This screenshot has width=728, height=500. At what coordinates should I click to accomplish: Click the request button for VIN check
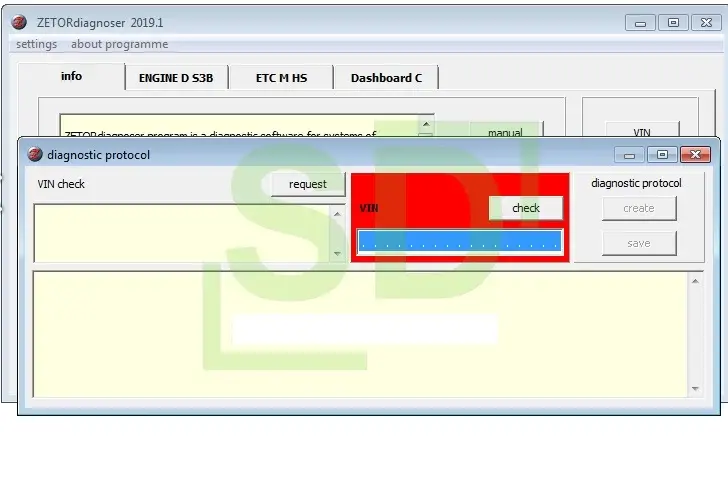click(308, 184)
